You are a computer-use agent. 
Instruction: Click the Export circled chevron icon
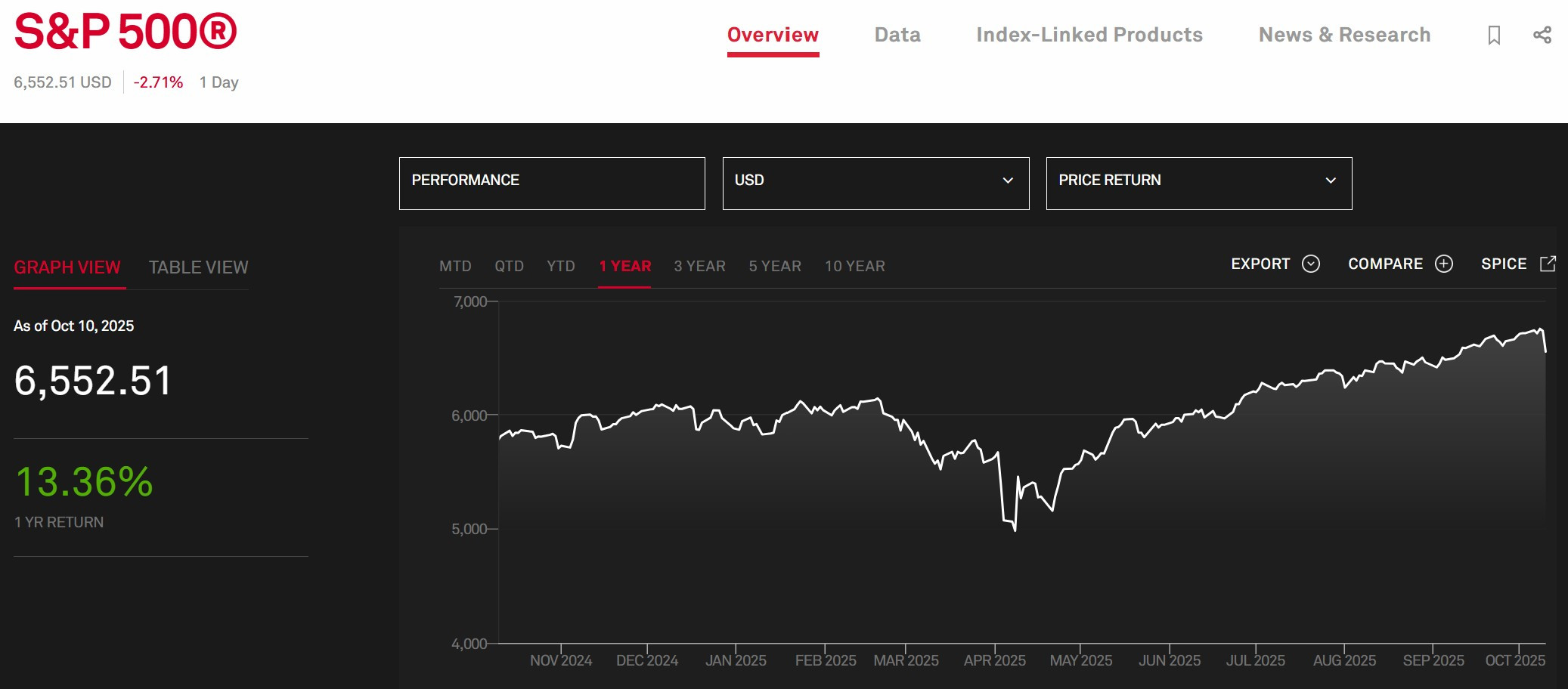click(x=1311, y=264)
